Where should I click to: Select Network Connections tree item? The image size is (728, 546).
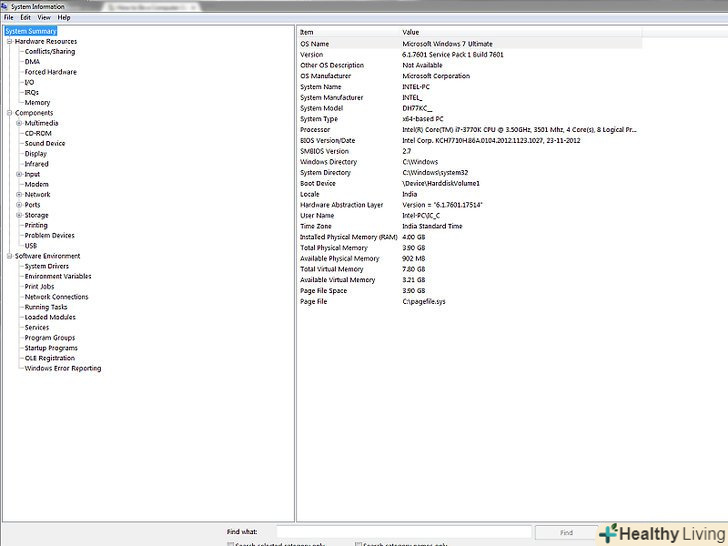[x=56, y=297]
